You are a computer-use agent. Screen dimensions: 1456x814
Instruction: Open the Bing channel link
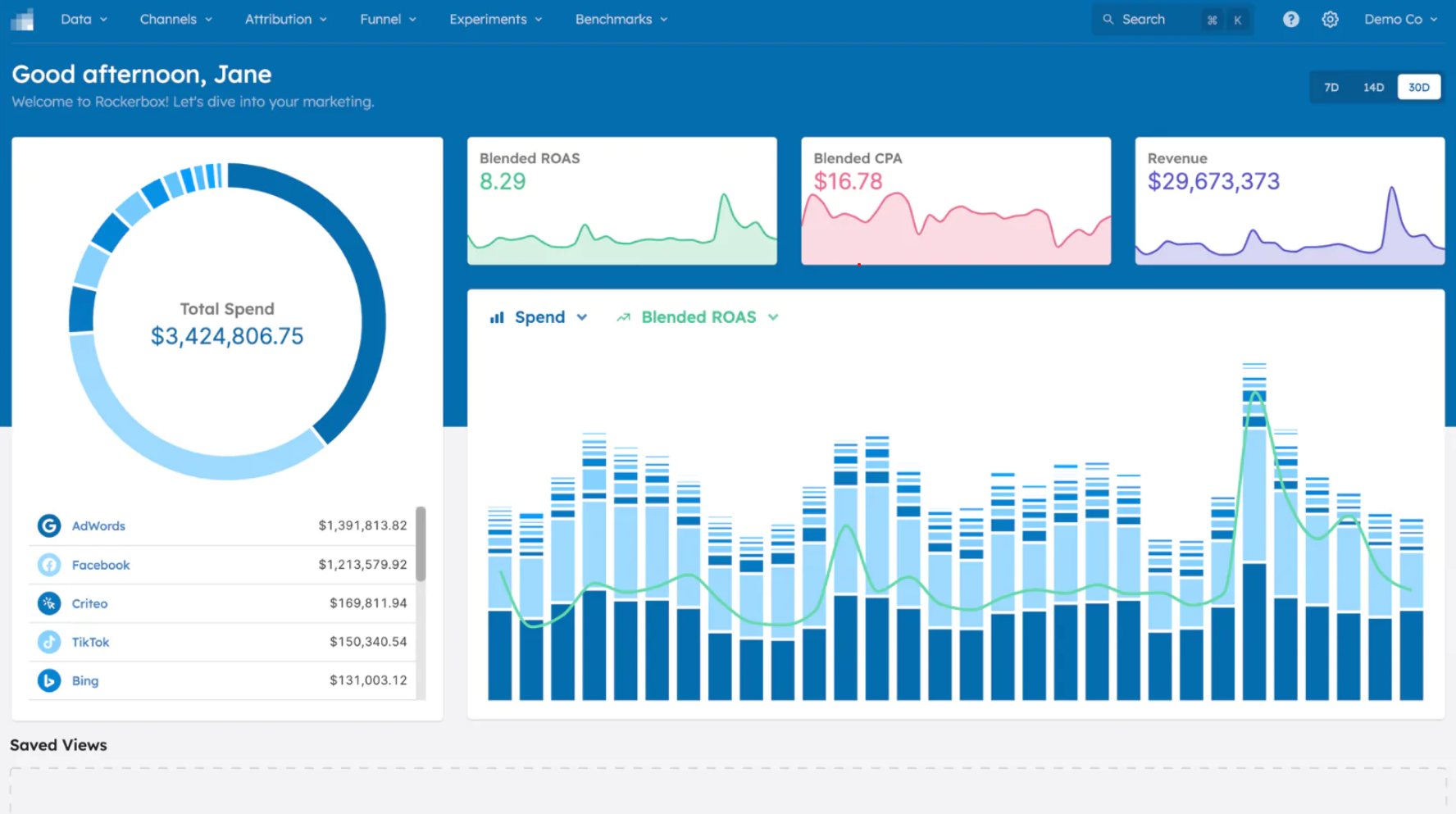pos(85,680)
